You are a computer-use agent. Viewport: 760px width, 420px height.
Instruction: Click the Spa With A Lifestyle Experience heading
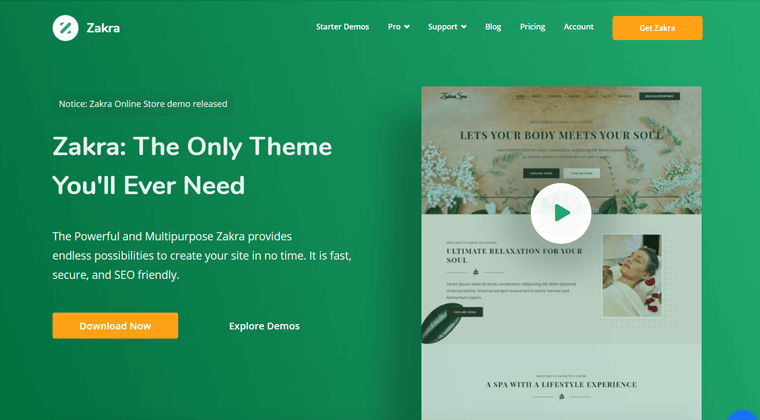click(561, 384)
